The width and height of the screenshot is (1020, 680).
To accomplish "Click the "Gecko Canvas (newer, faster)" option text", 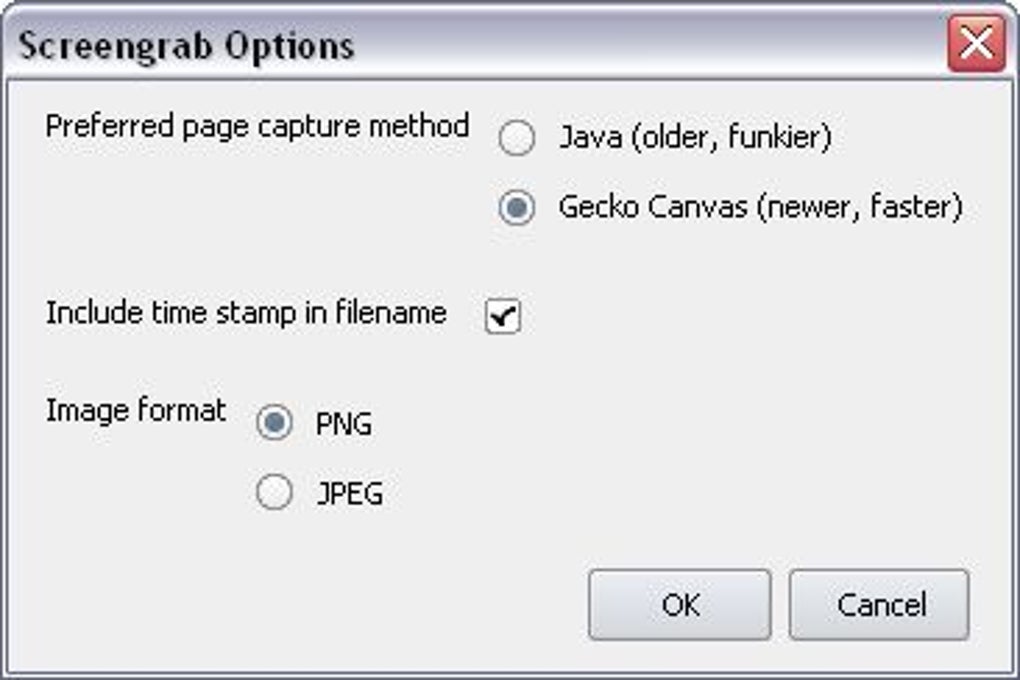I will (760, 208).
